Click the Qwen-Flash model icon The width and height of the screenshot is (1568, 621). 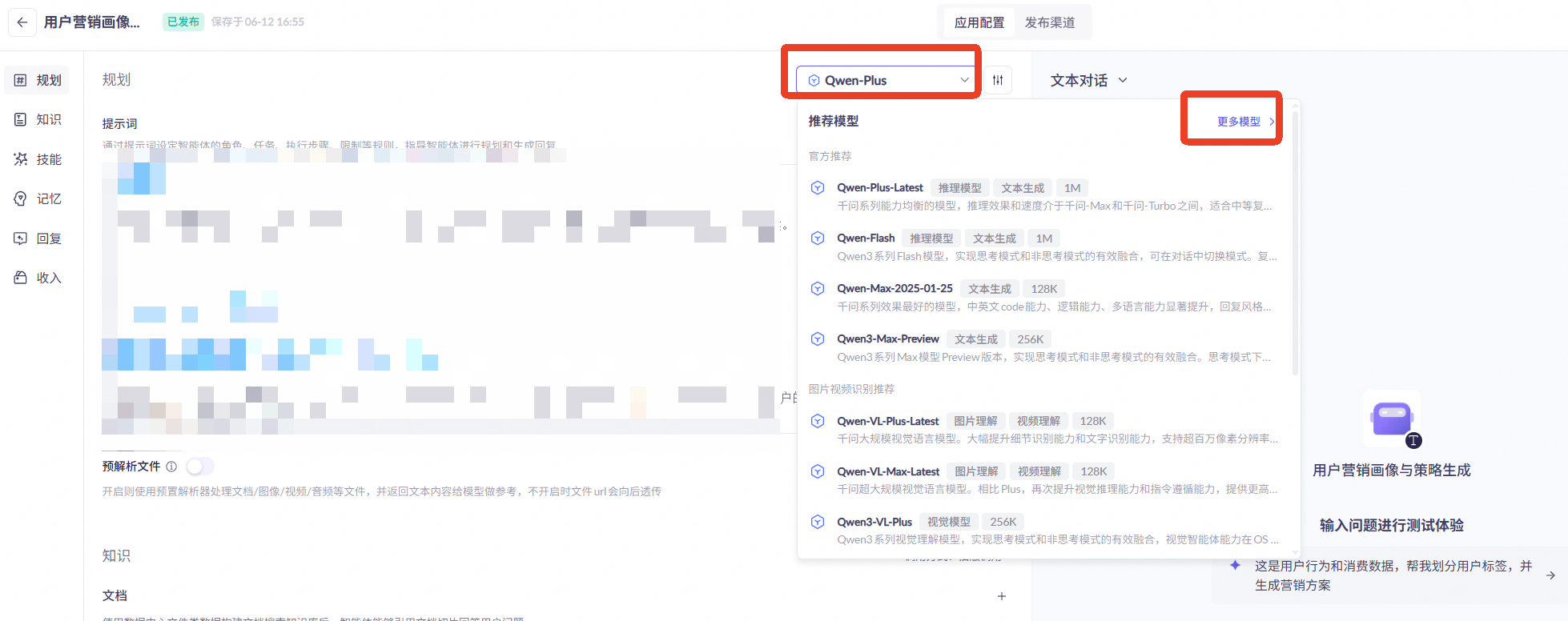818,238
